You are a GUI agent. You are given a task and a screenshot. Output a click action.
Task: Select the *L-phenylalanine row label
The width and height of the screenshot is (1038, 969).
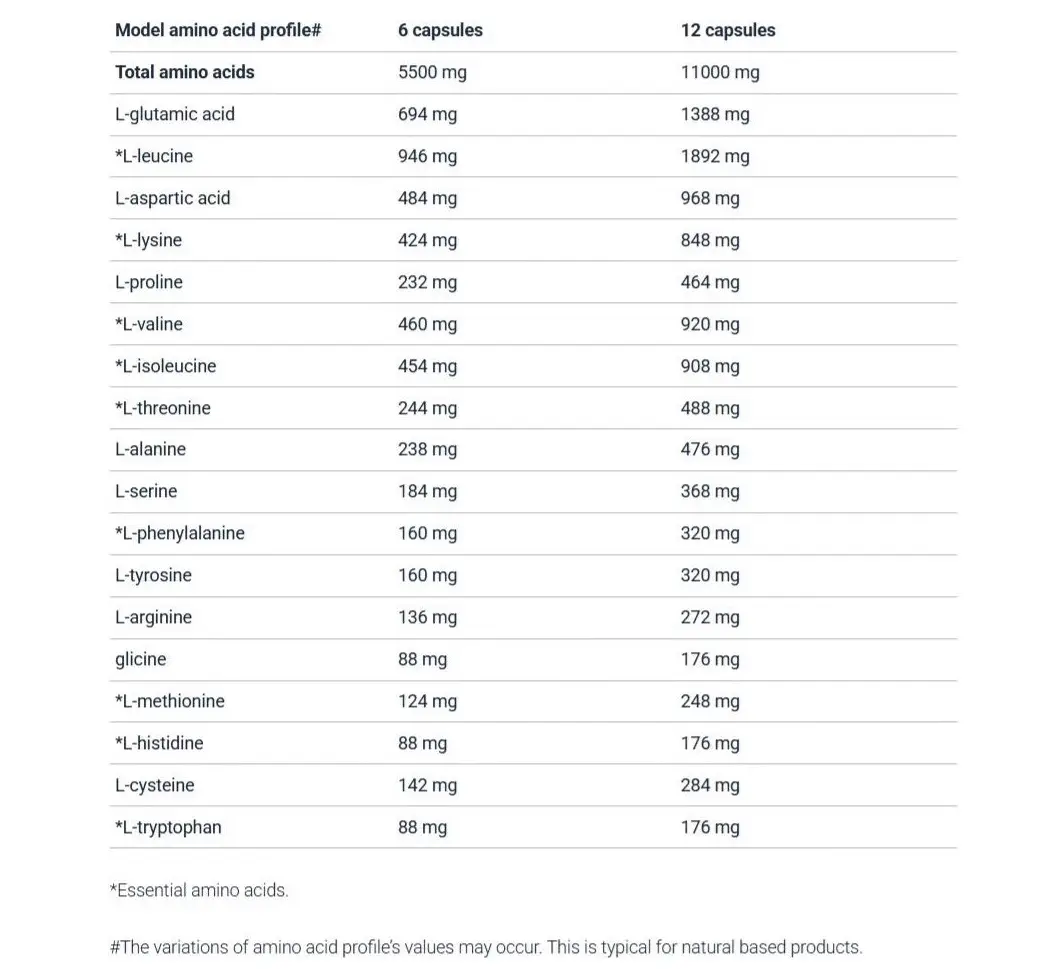point(180,533)
